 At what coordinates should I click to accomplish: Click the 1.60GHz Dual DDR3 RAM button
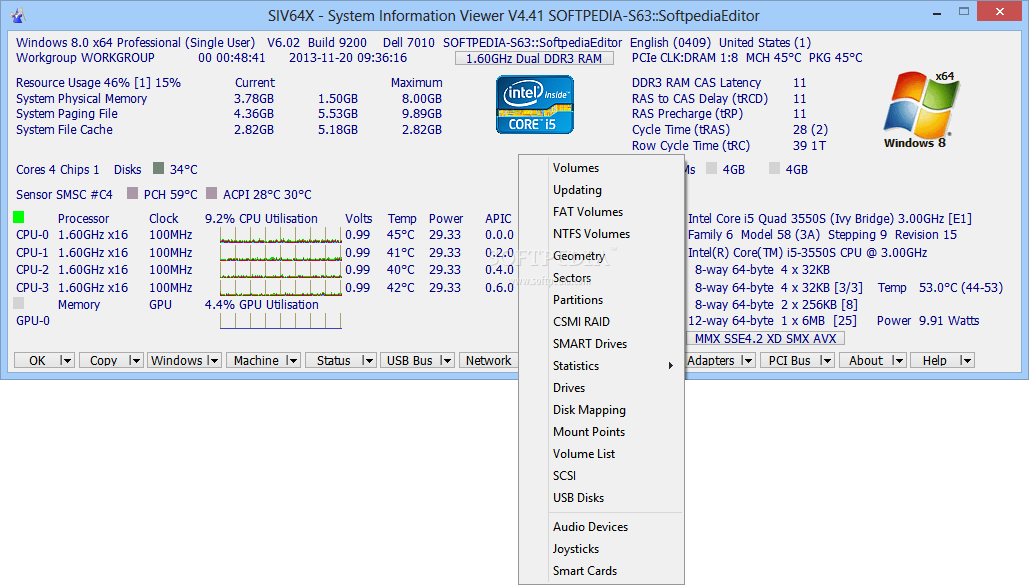click(534, 58)
